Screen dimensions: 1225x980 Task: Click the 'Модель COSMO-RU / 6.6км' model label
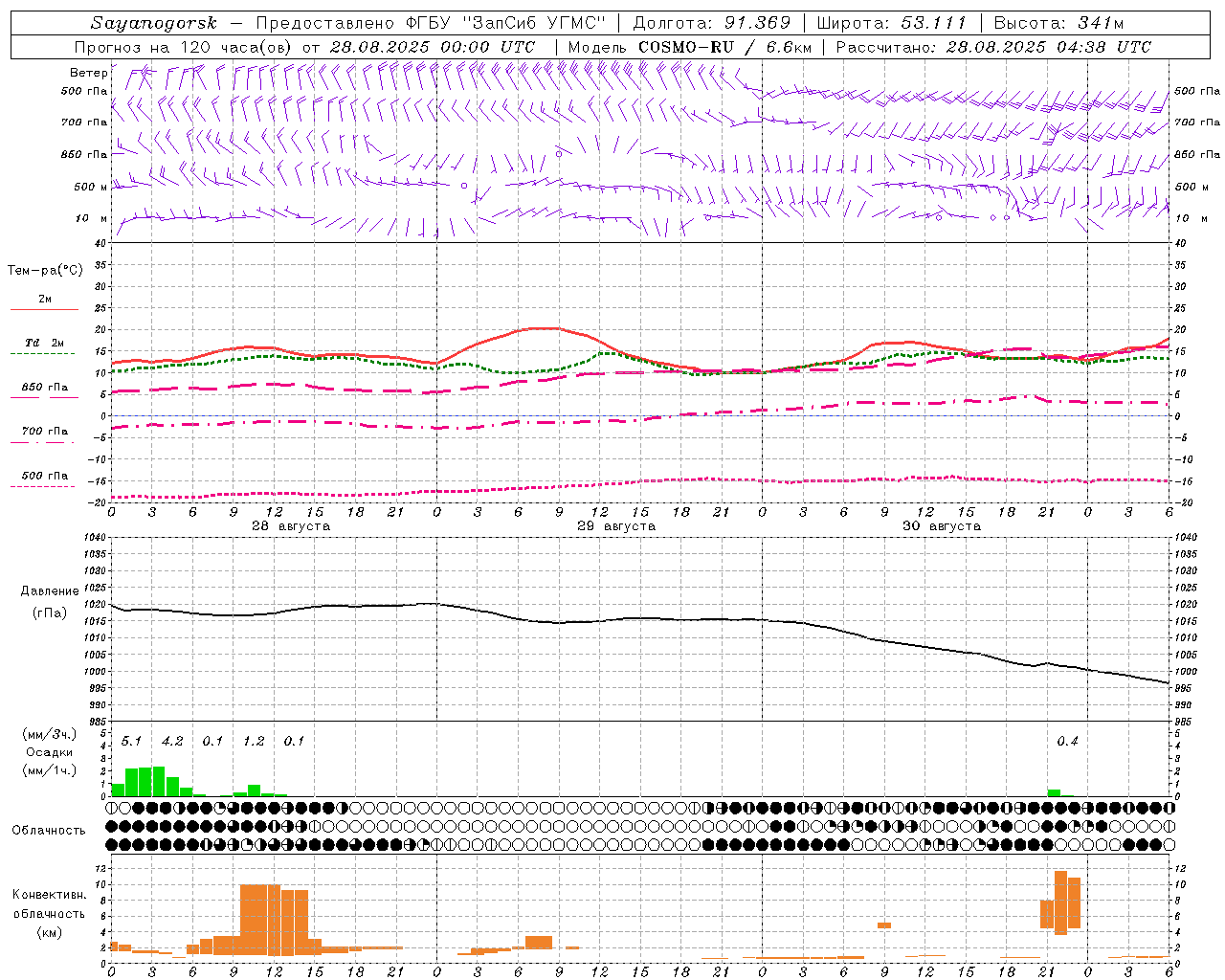tap(690, 47)
